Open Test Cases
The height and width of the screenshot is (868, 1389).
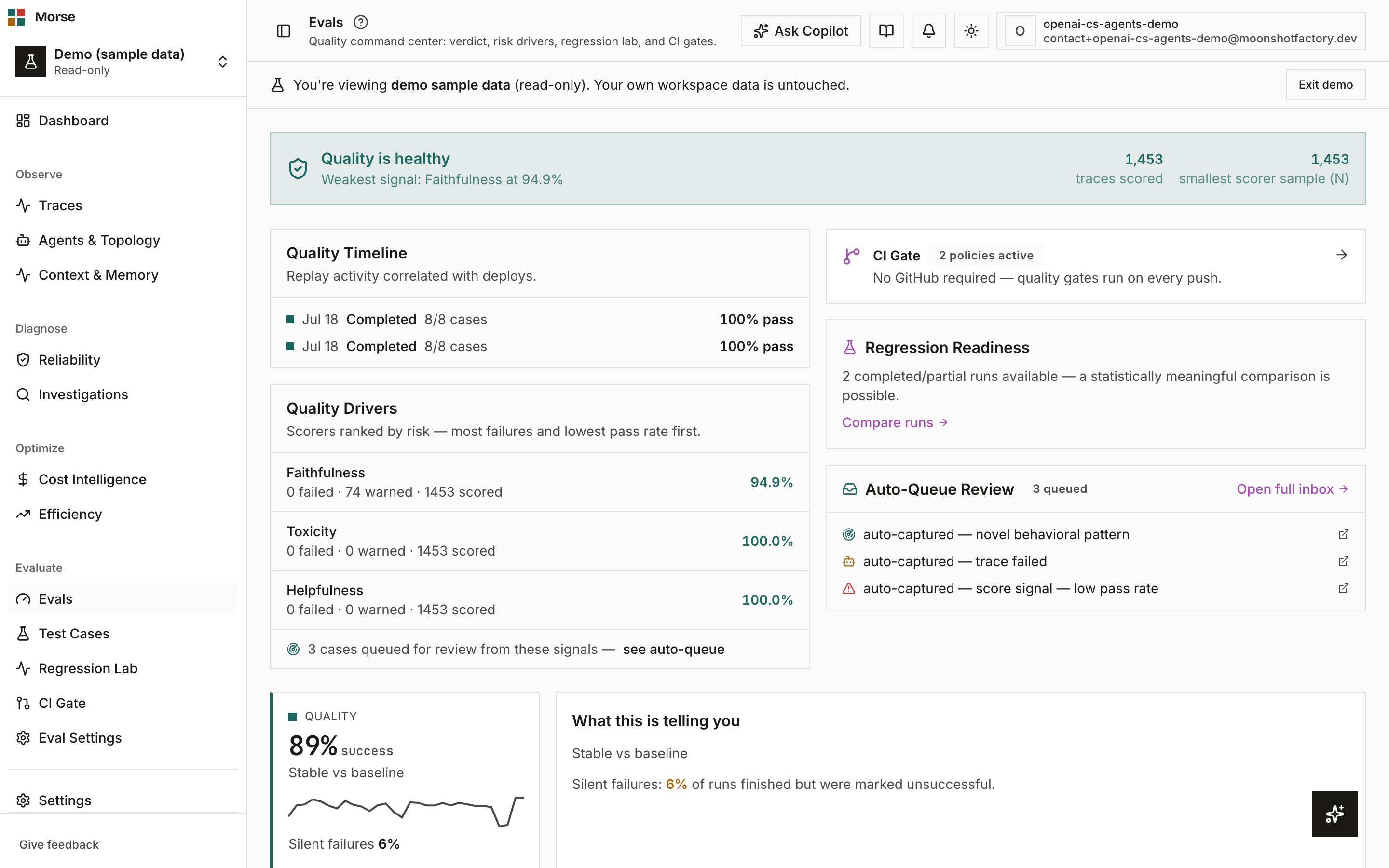(123, 634)
